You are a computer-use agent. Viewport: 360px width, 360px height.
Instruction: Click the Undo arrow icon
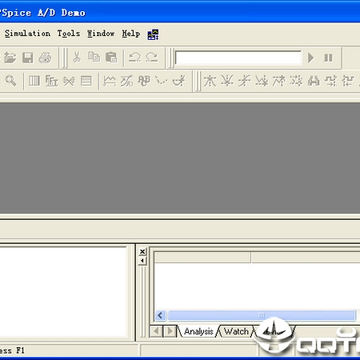135,58
